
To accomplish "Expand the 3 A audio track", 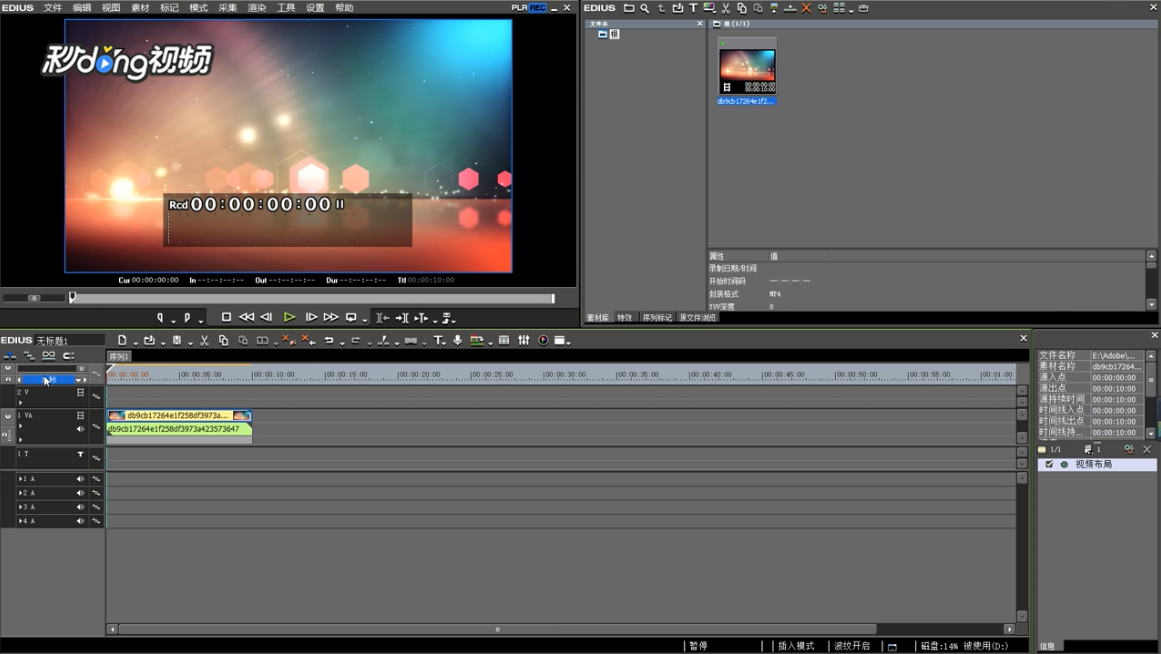I will coord(20,507).
